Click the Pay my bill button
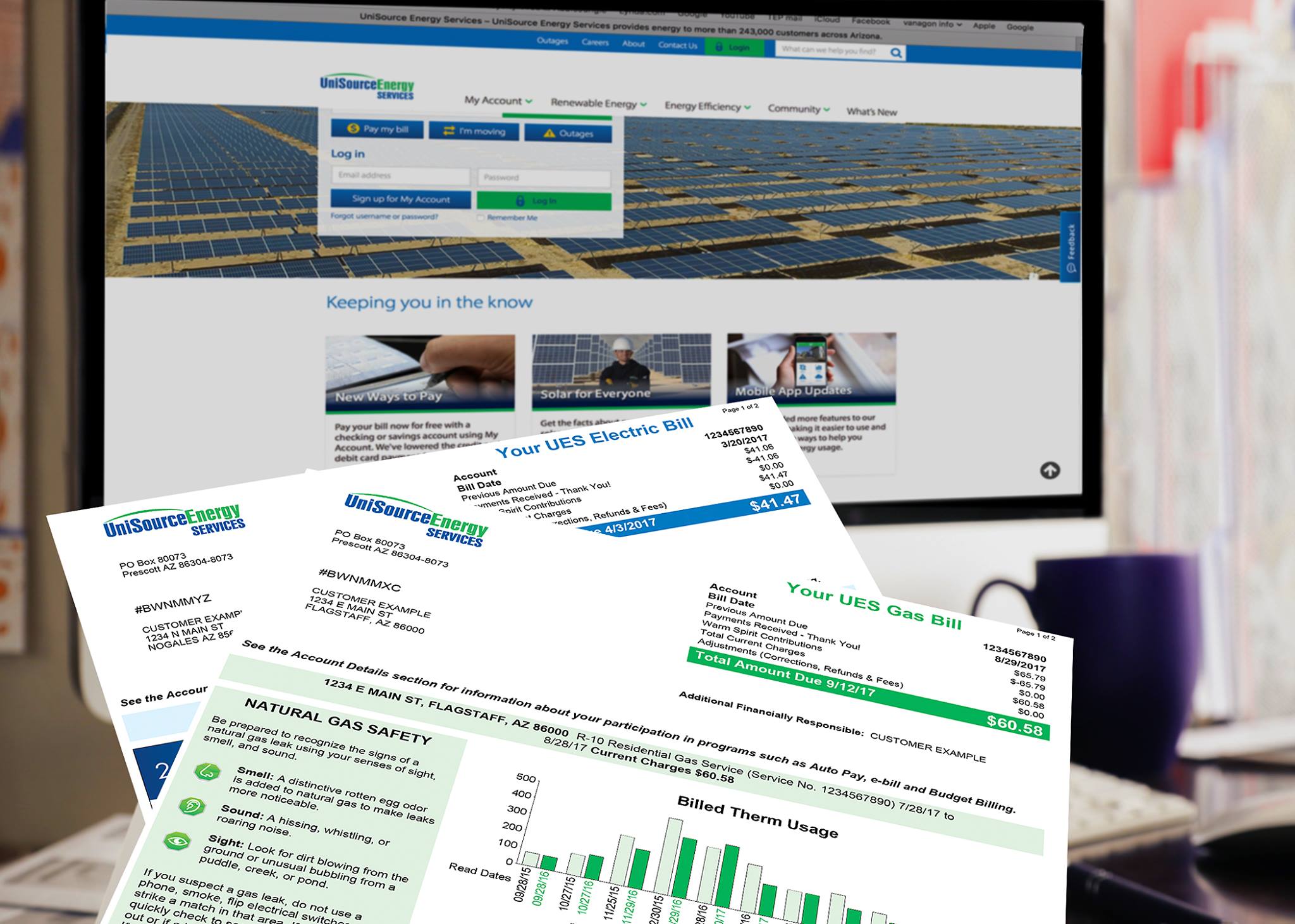1295x924 pixels. [377, 129]
